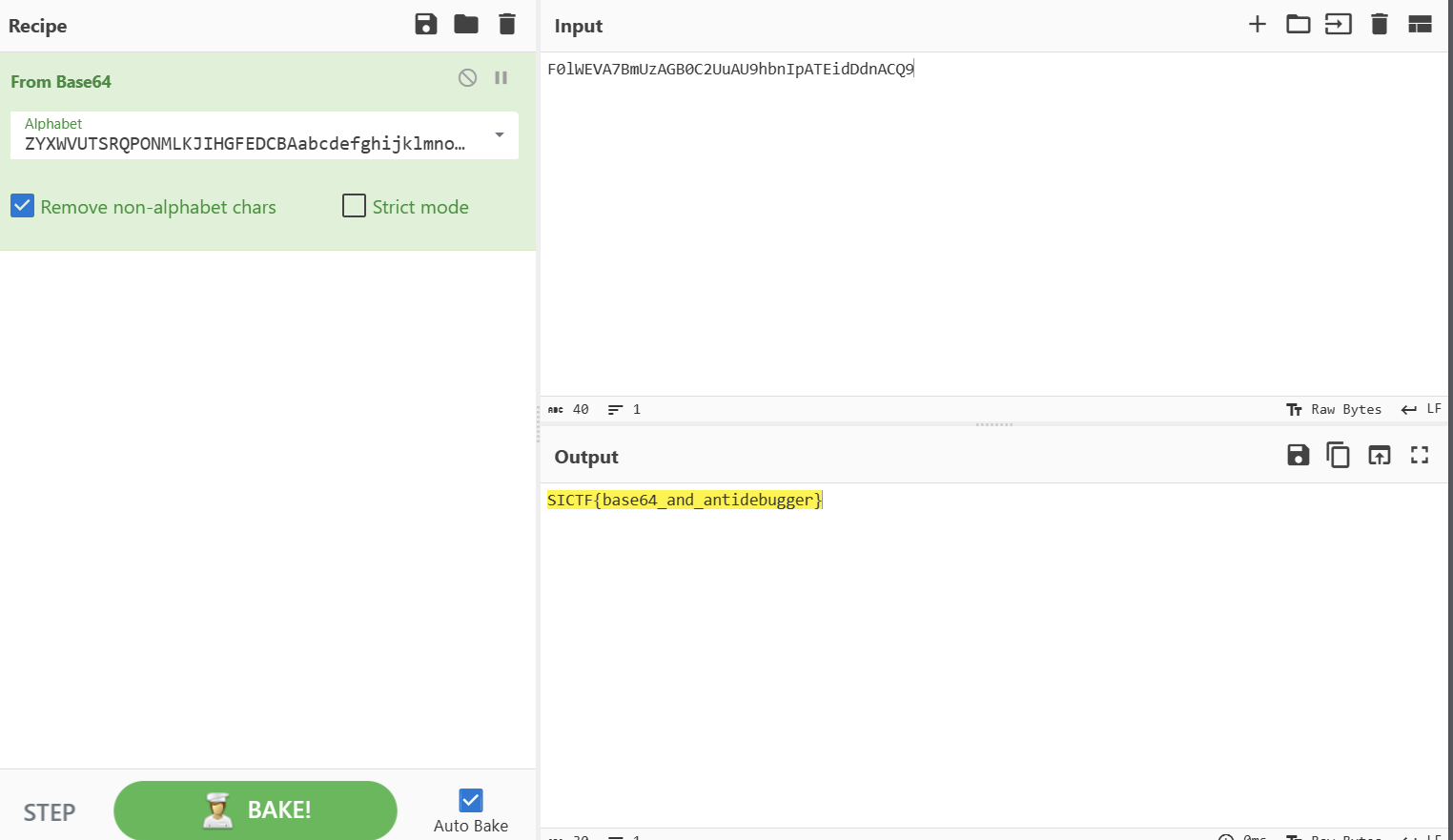Enable Strict mode checkbox

354,206
